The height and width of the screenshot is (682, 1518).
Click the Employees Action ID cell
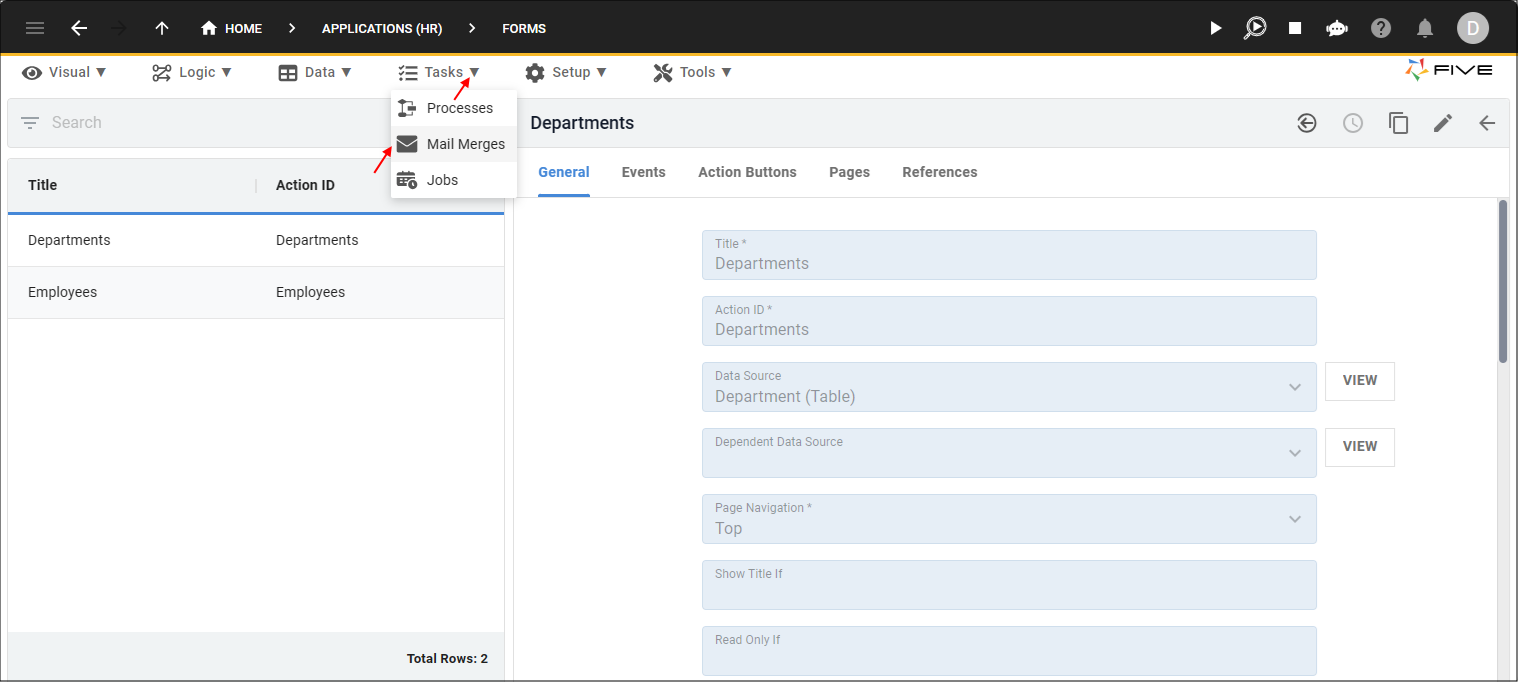[x=310, y=292]
